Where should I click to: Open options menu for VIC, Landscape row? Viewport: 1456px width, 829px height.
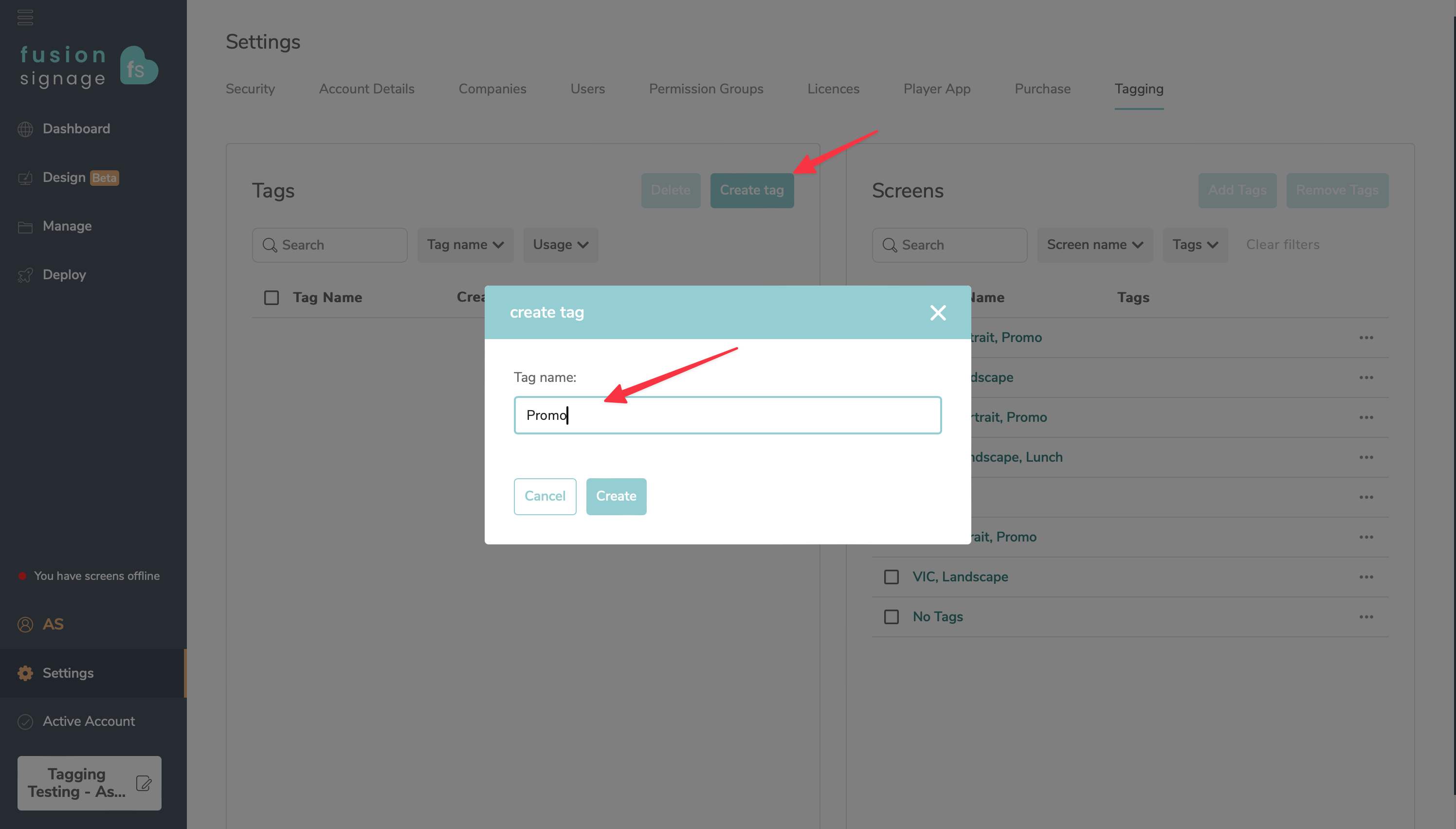pyautogui.click(x=1366, y=577)
